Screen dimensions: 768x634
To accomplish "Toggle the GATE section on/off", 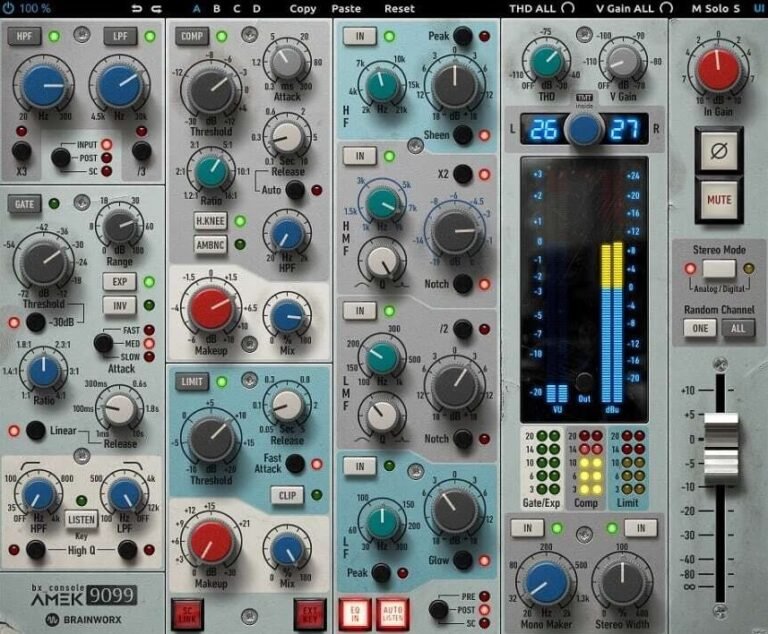I will pyautogui.click(x=24, y=204).
